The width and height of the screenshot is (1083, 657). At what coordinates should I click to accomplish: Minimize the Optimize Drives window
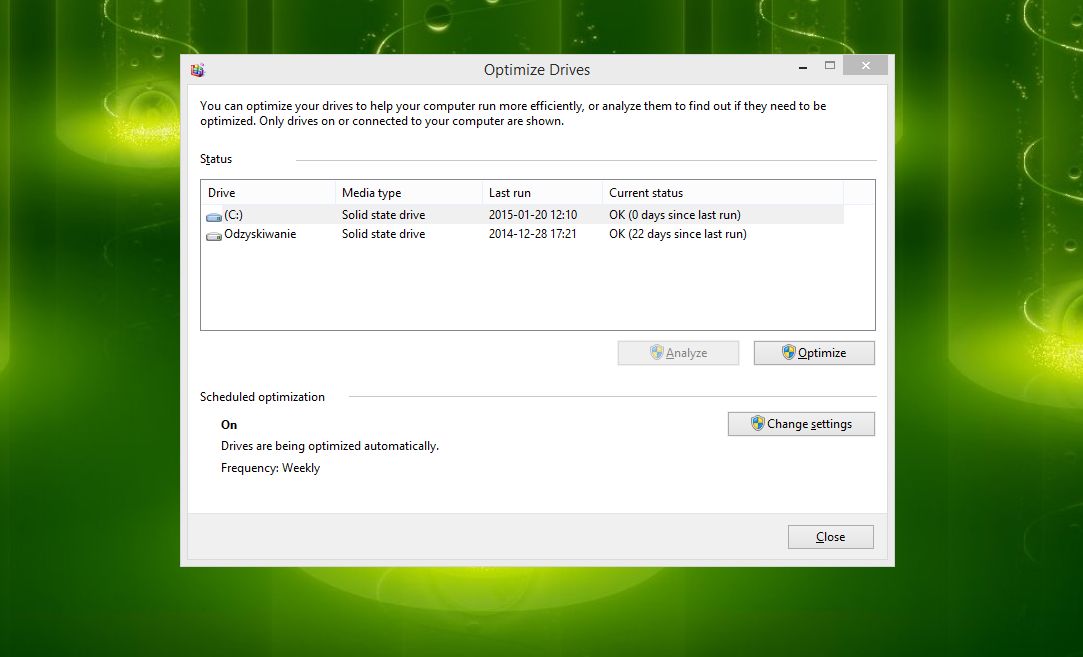(803, 67)
